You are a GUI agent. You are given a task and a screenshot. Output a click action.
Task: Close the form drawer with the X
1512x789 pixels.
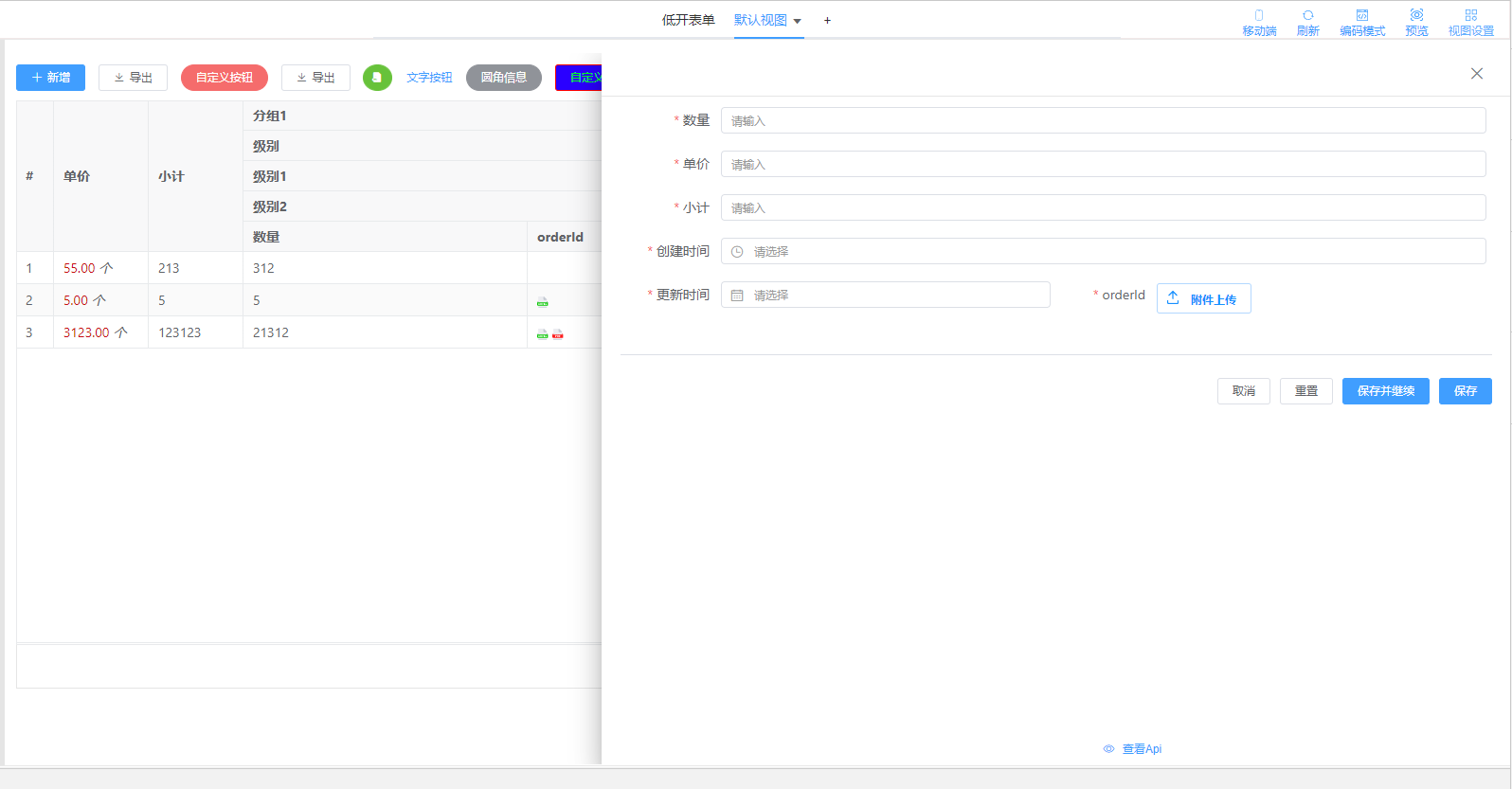[x=1476, y=74]
